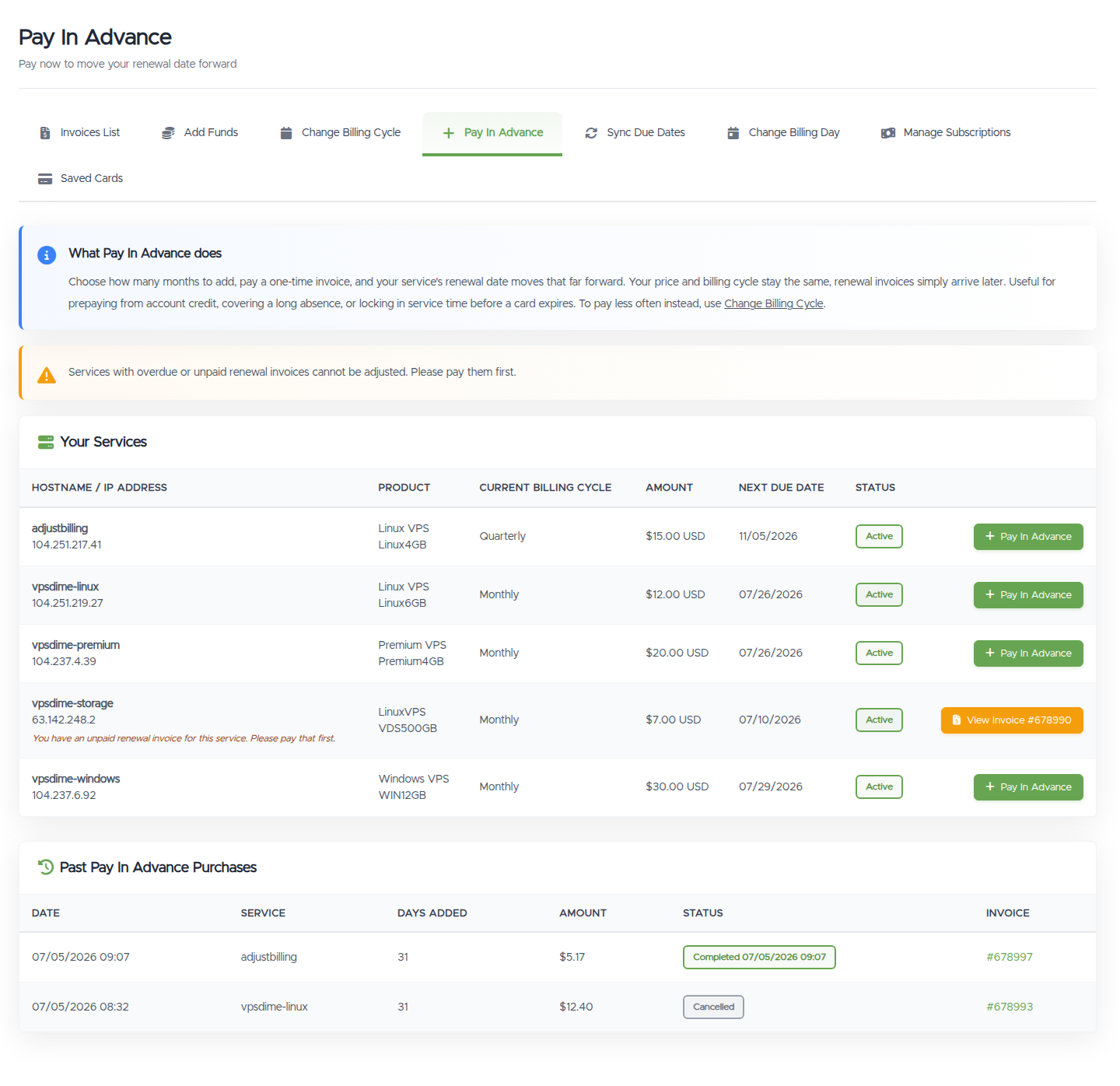This screenshot has width=1120, height=1086.
Task: Click IP address 63.142.248.2
Action: 64,720
